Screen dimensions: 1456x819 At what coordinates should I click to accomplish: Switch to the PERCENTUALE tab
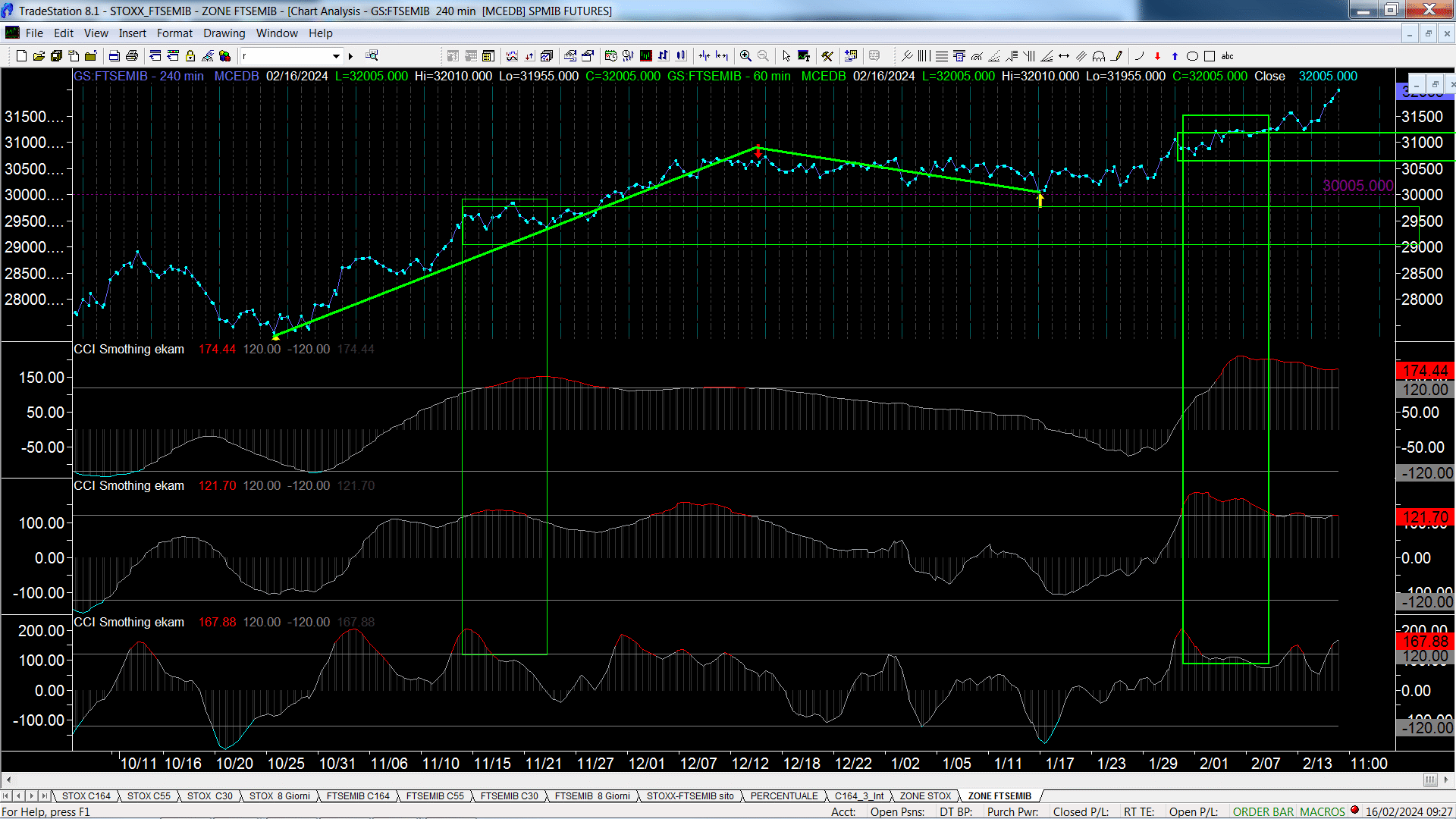pos(784,795)
